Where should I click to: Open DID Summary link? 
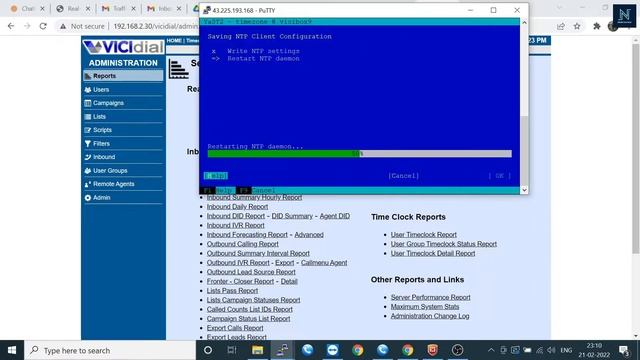(292, 216)
